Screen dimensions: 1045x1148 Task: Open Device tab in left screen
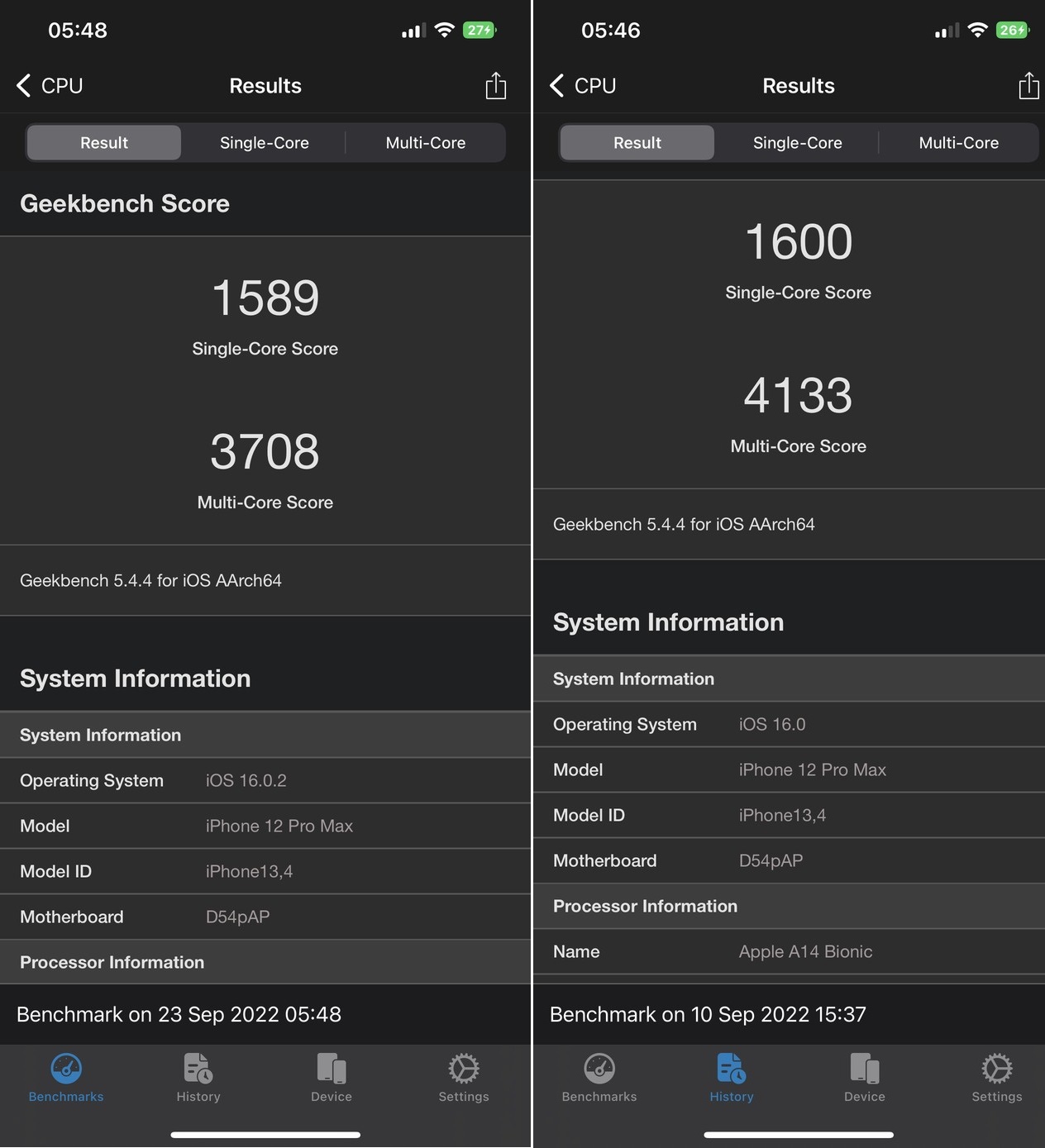[x=332, y=1078]
